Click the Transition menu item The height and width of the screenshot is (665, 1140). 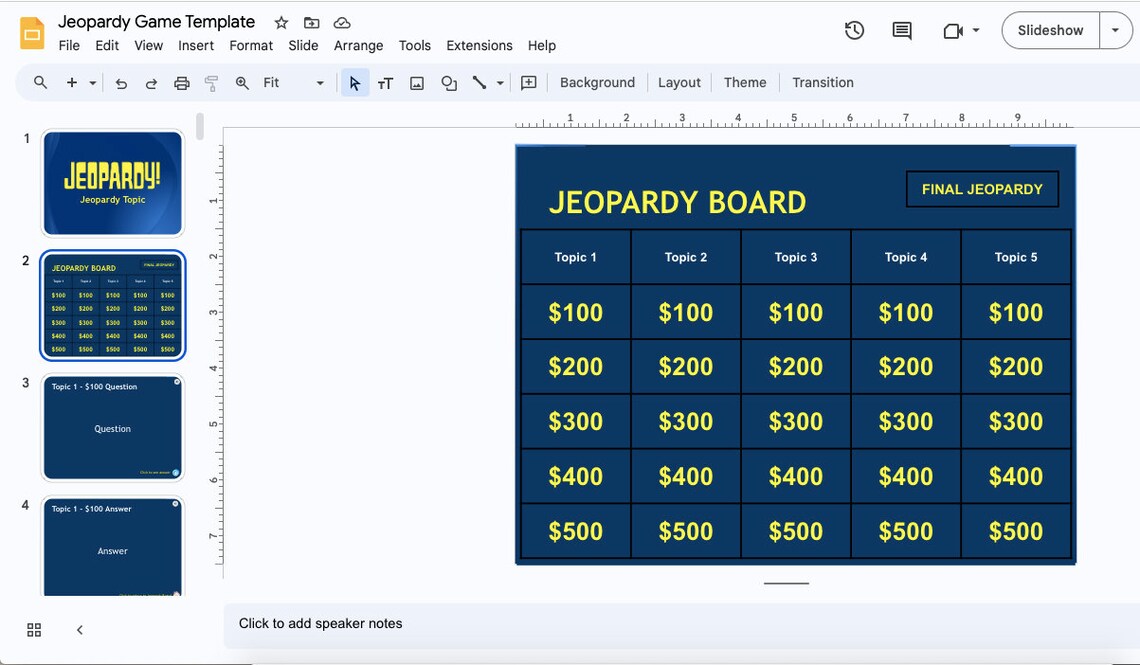click(x=822, y=82)
